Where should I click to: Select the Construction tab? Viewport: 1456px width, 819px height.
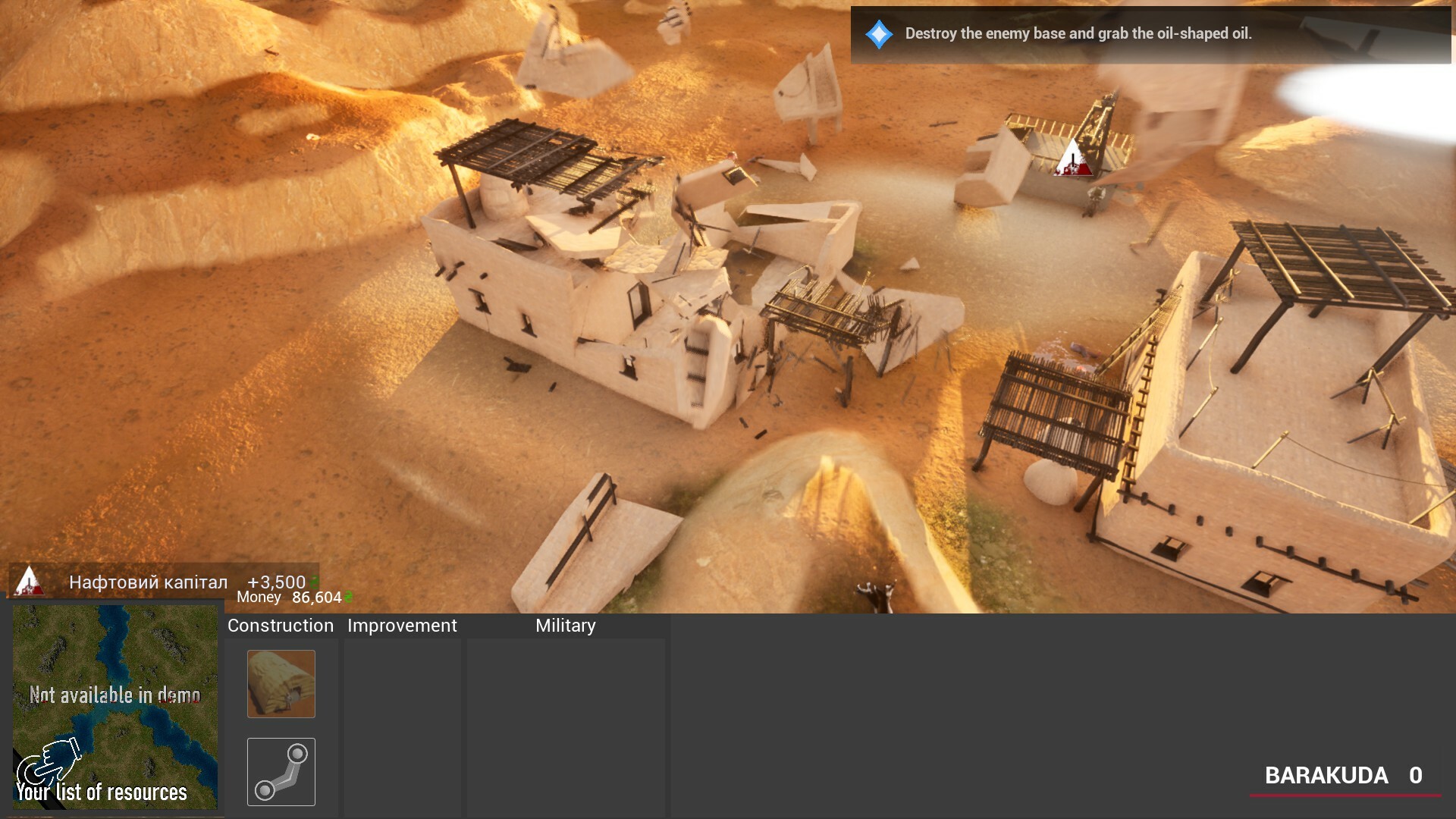(x=280, y=626)
